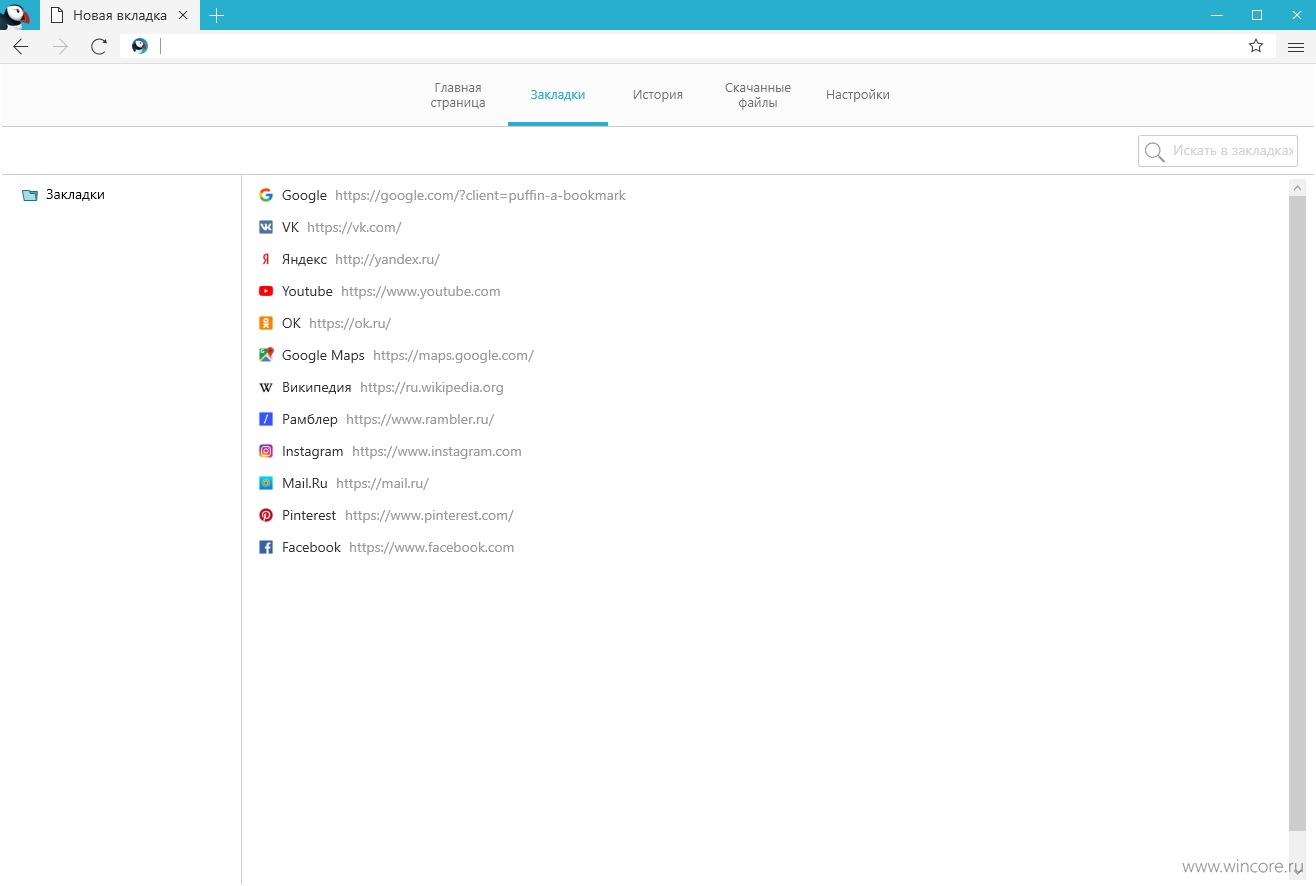1316x886 pixels.
Task: Open the История tab
Action: pos(658,95)
